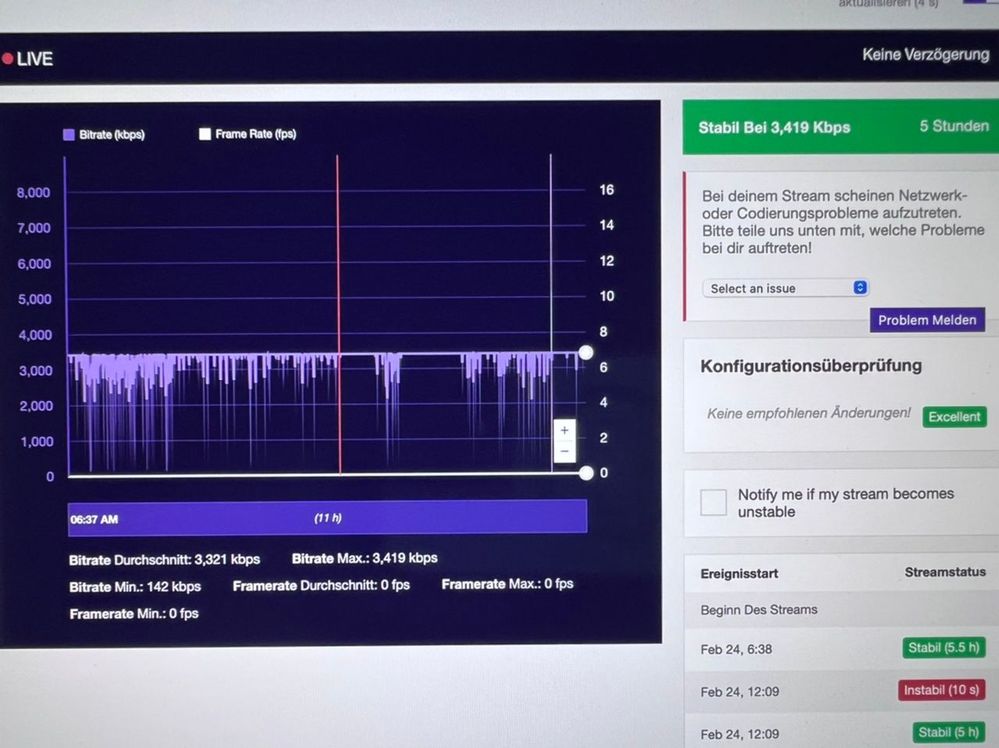This screenshot has width=999, height=748.
Task: Click the red LIVE indicator dot
Action: (8, 59)
